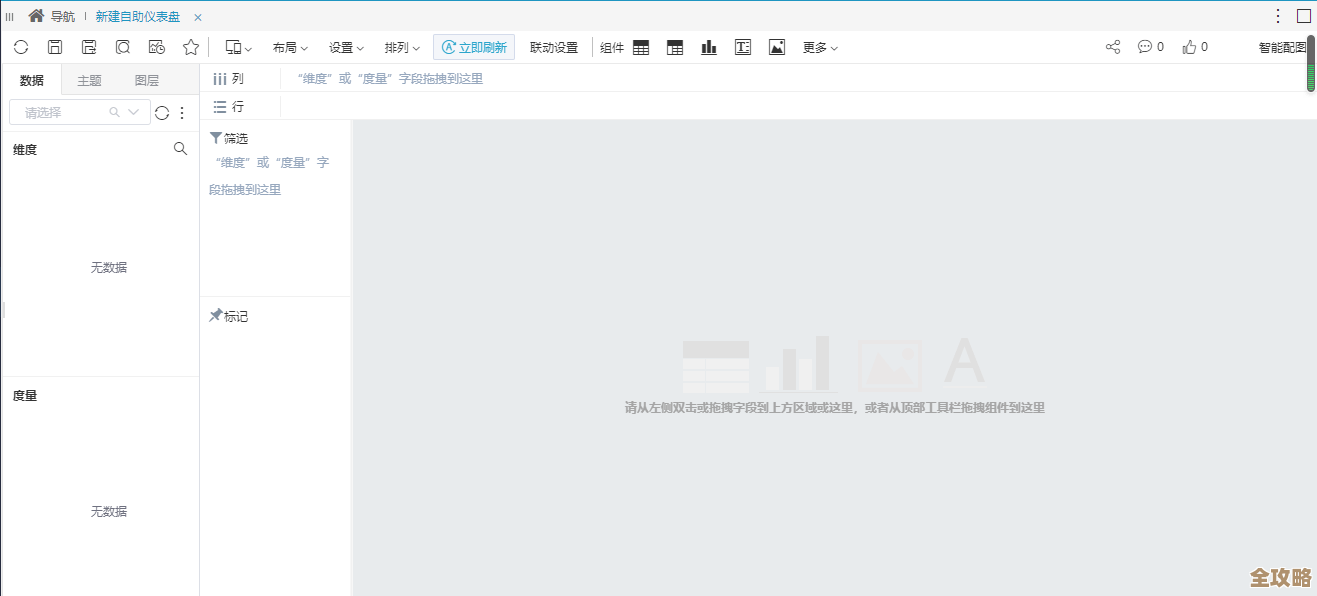The width and height of the screenshot is (1317, 596).
Task: Click the favorite star icon
Action: [191, 47]
